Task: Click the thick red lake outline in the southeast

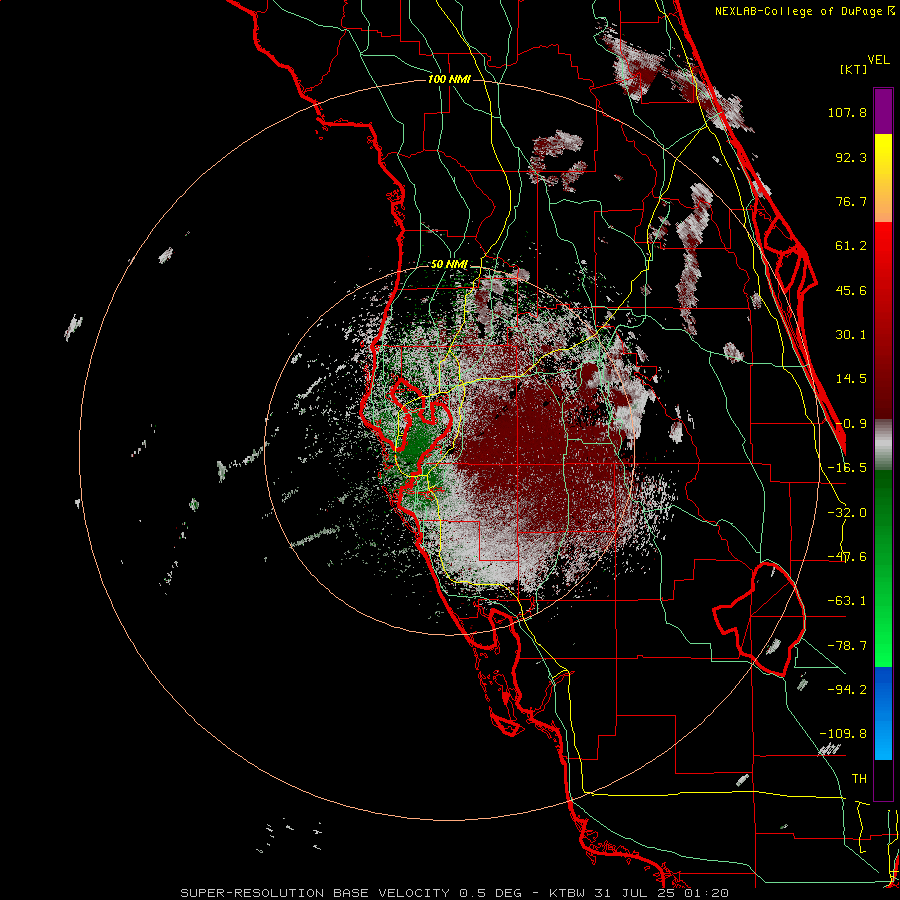Action: point(761,617)
